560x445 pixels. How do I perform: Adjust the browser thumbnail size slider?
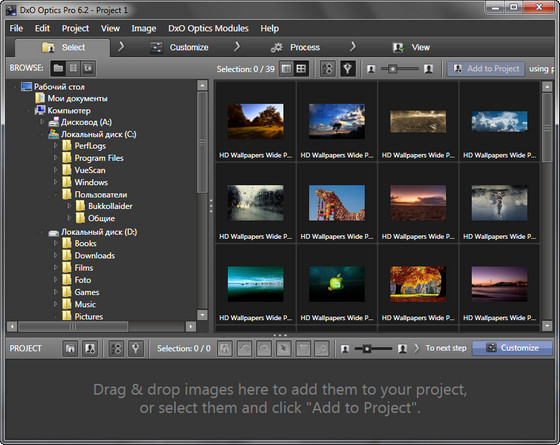point(400,69)
